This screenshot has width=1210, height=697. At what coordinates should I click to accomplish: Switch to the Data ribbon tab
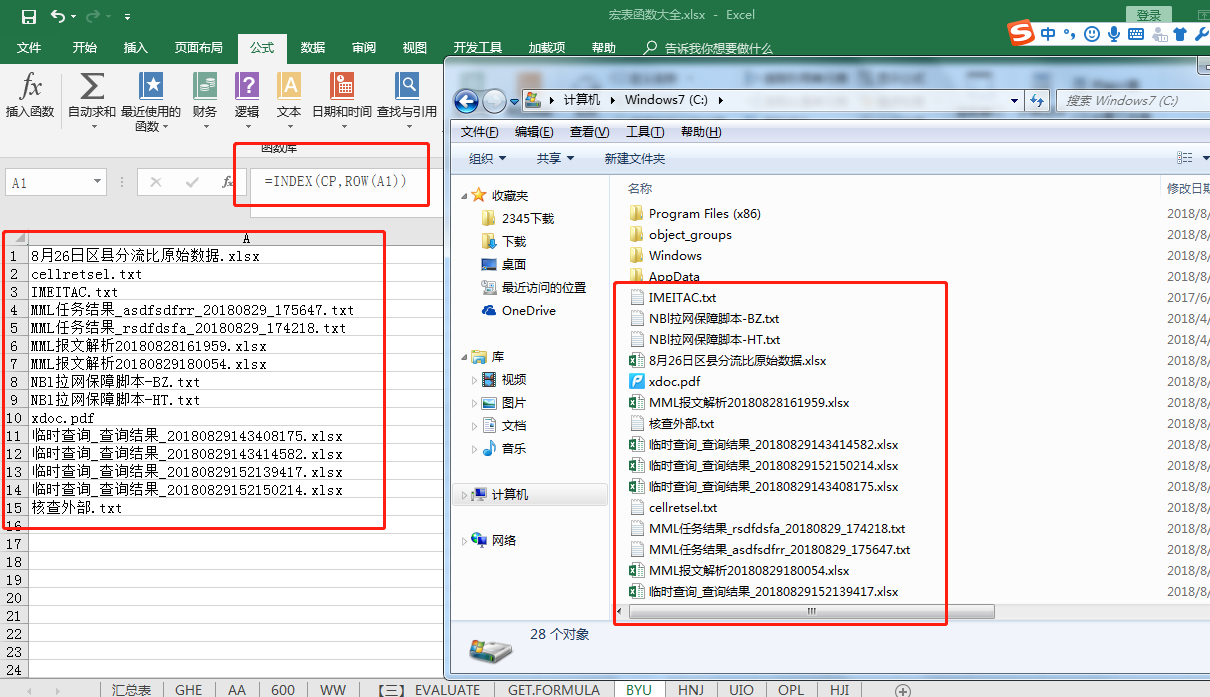[x=313, y=48]
